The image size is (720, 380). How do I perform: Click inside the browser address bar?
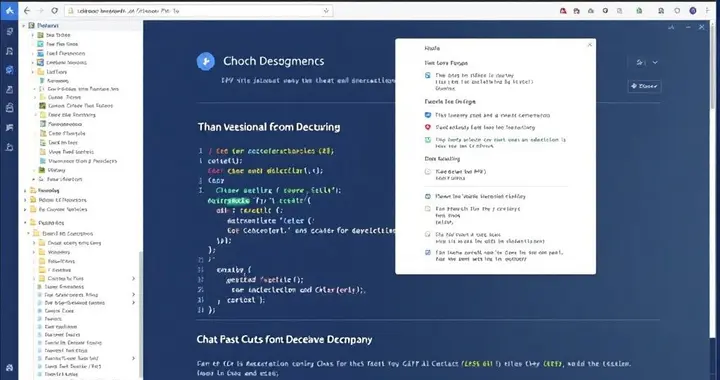coord(198,11)
